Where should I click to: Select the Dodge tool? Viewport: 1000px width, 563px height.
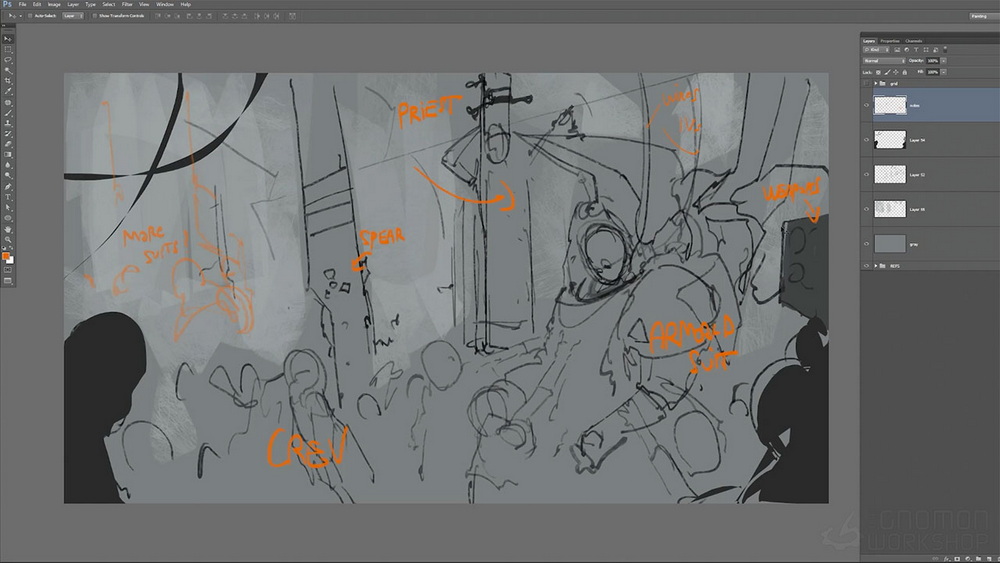pos(8,176)
